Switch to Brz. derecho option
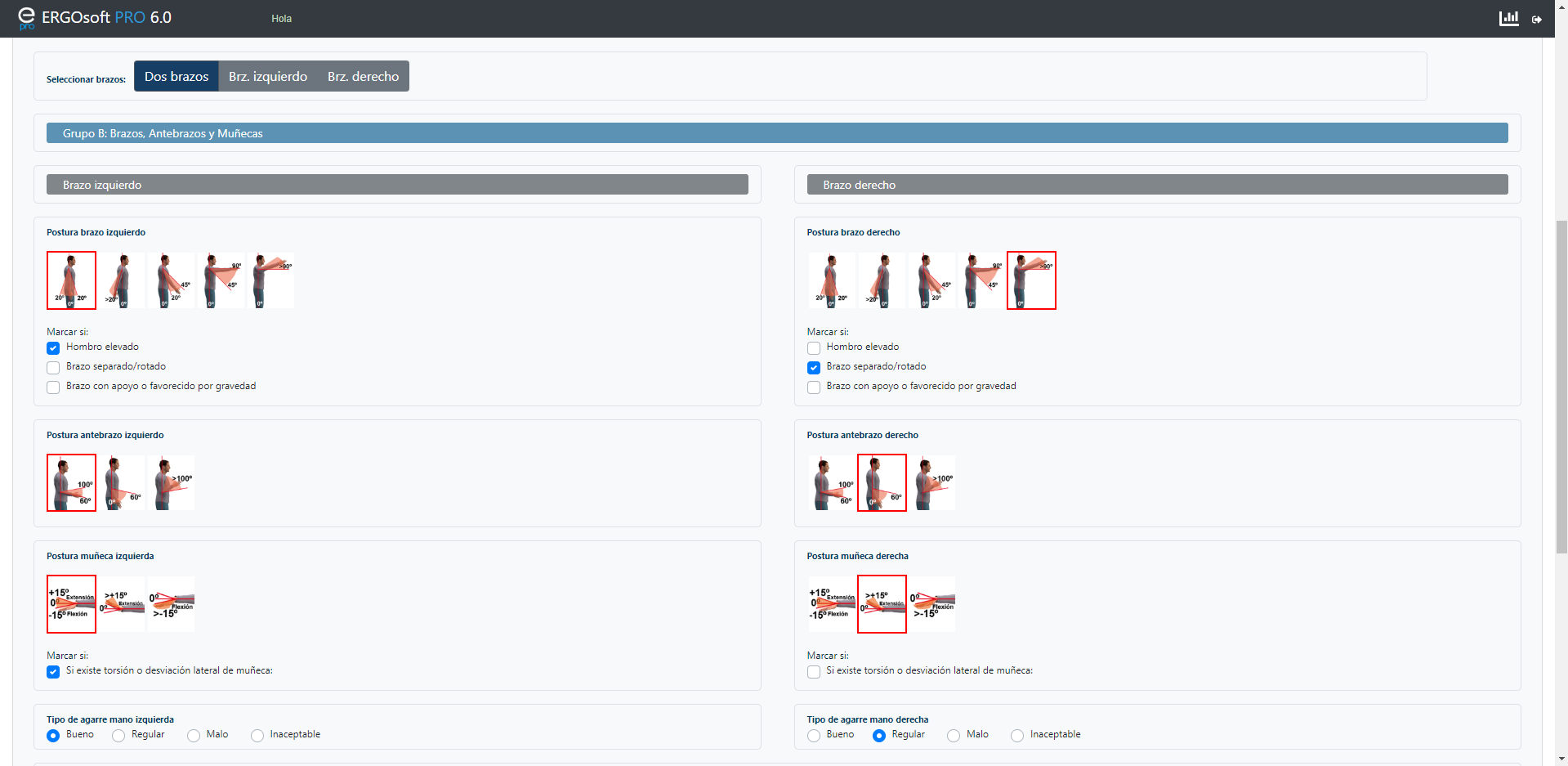 click(x=364, y=76)
